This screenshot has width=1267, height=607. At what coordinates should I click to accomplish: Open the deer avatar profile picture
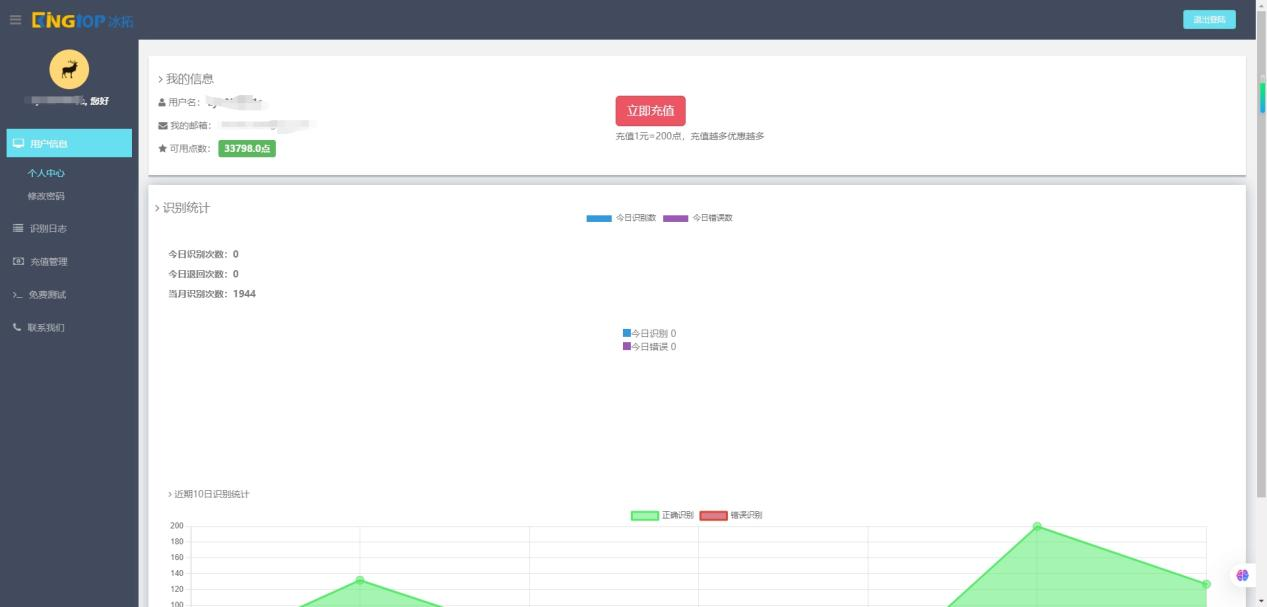click(x=69, y=69)
